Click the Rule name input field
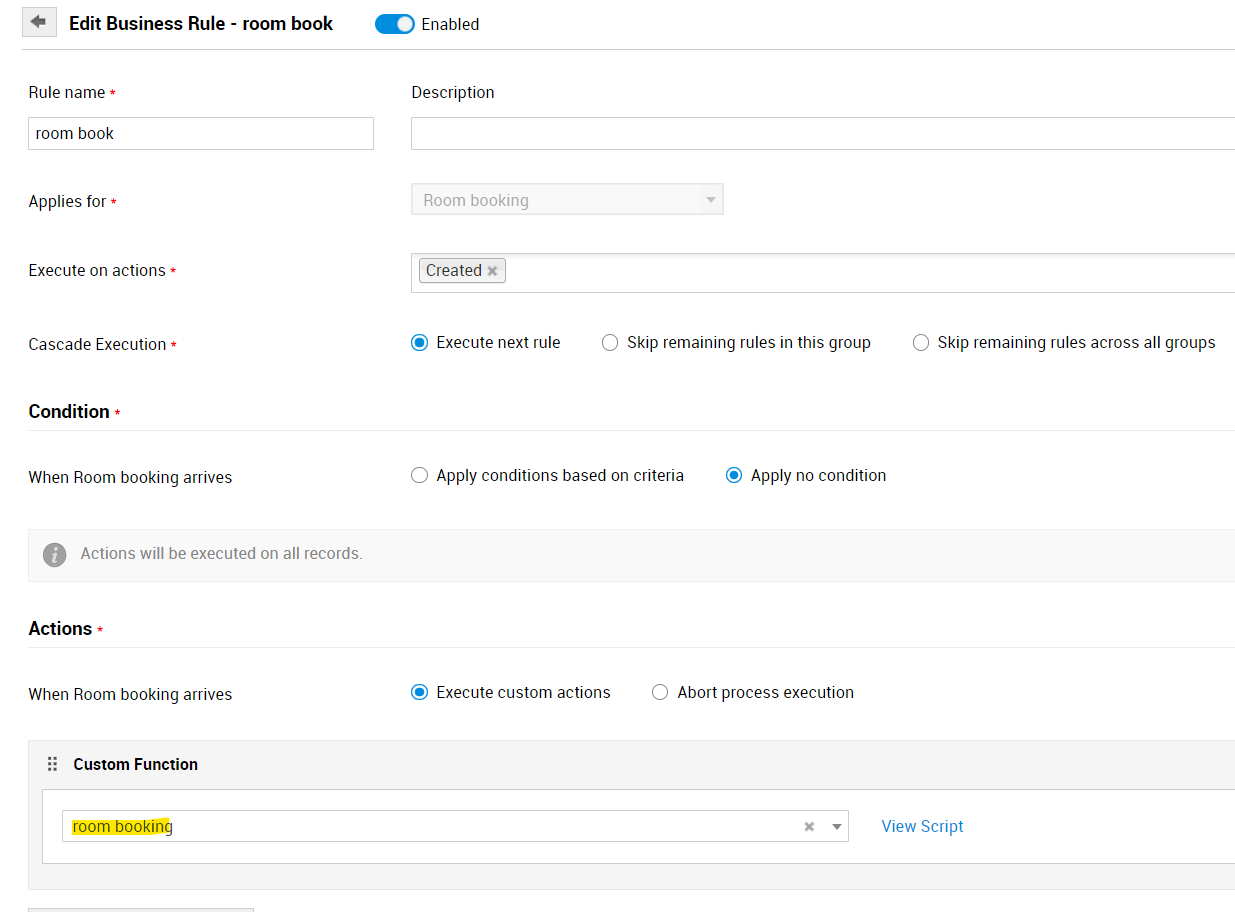 coord(200,133)
